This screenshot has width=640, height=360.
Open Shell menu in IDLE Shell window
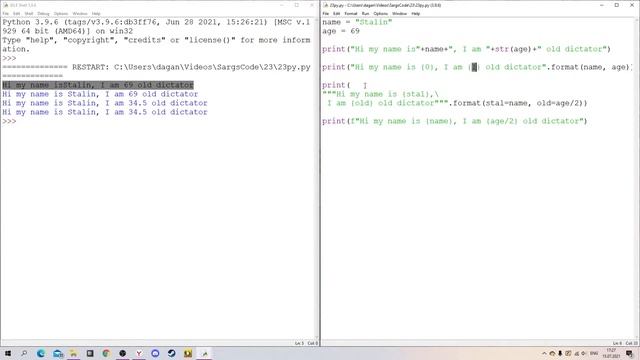coord(29,13)
